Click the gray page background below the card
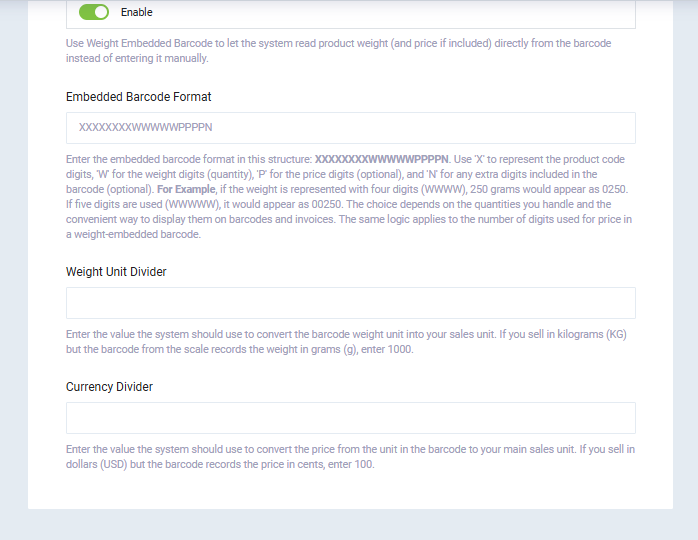The height and width of the screenshot is (540, 698). tap(350, 525)
